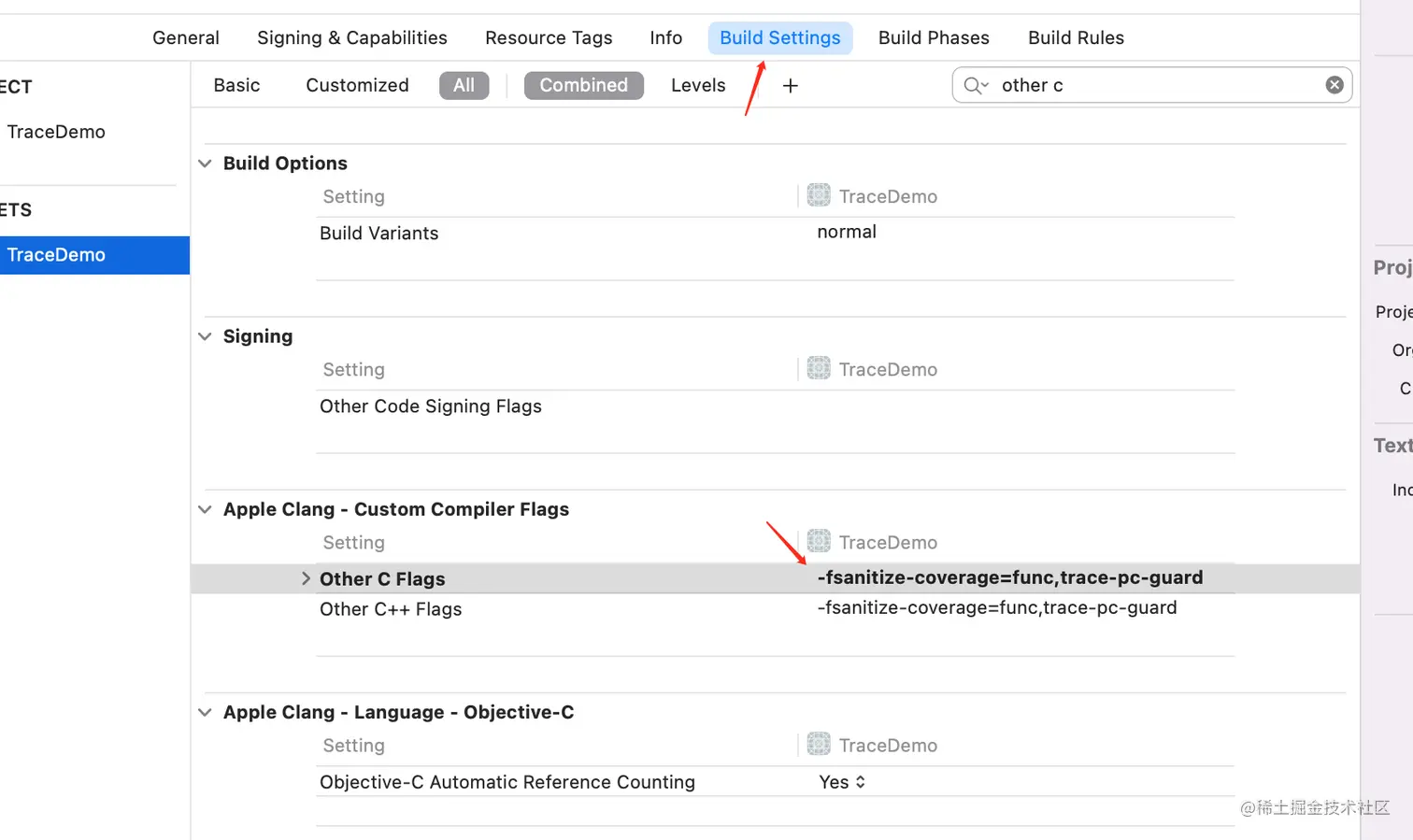Screen dimensions: 1413x840
Task: Click TraceDemo icon in Signing section header
Action: pyautogui.click(x=819, y=369)
